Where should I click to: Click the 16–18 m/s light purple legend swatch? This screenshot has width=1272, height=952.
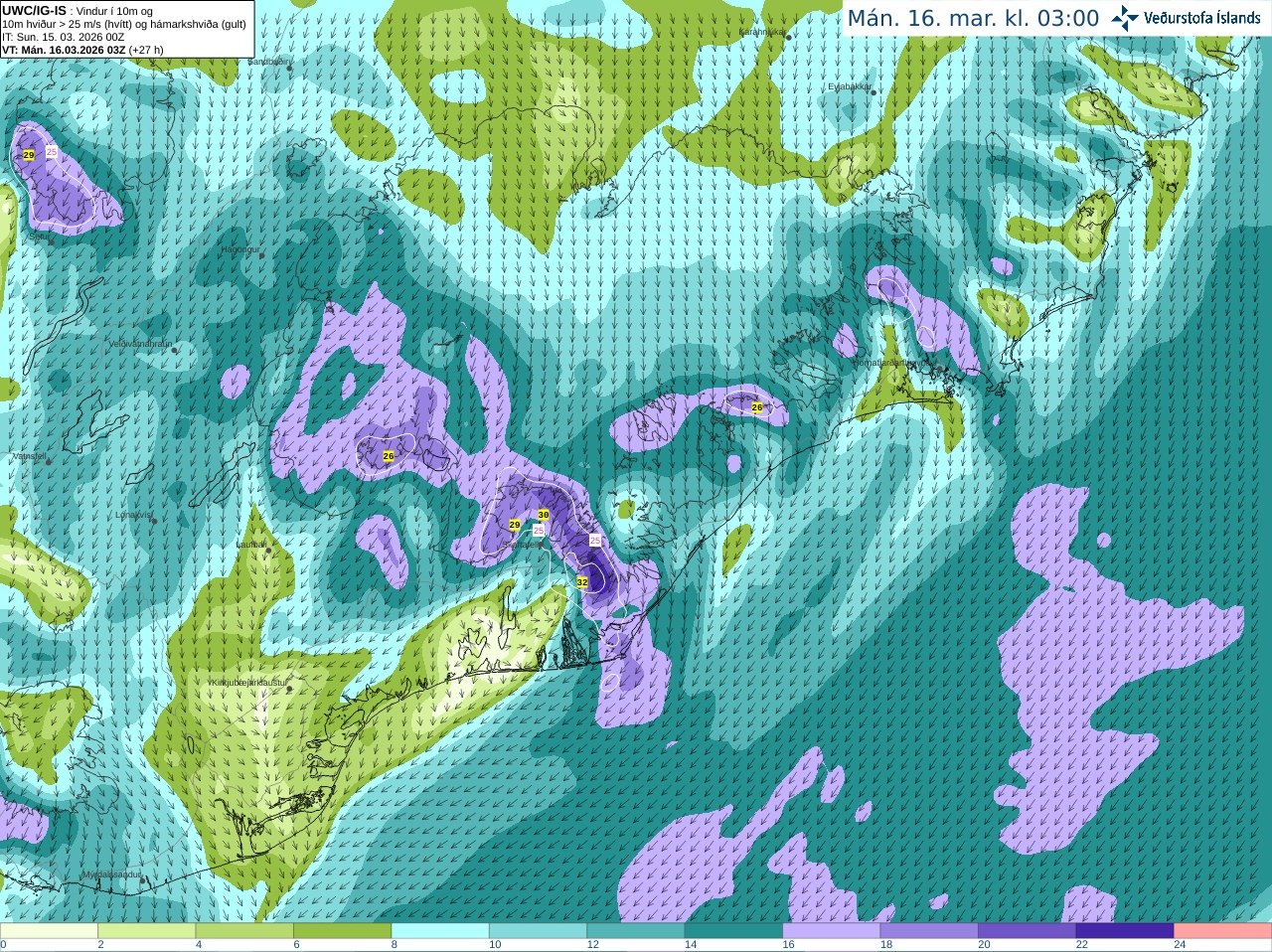coord(832,930)
